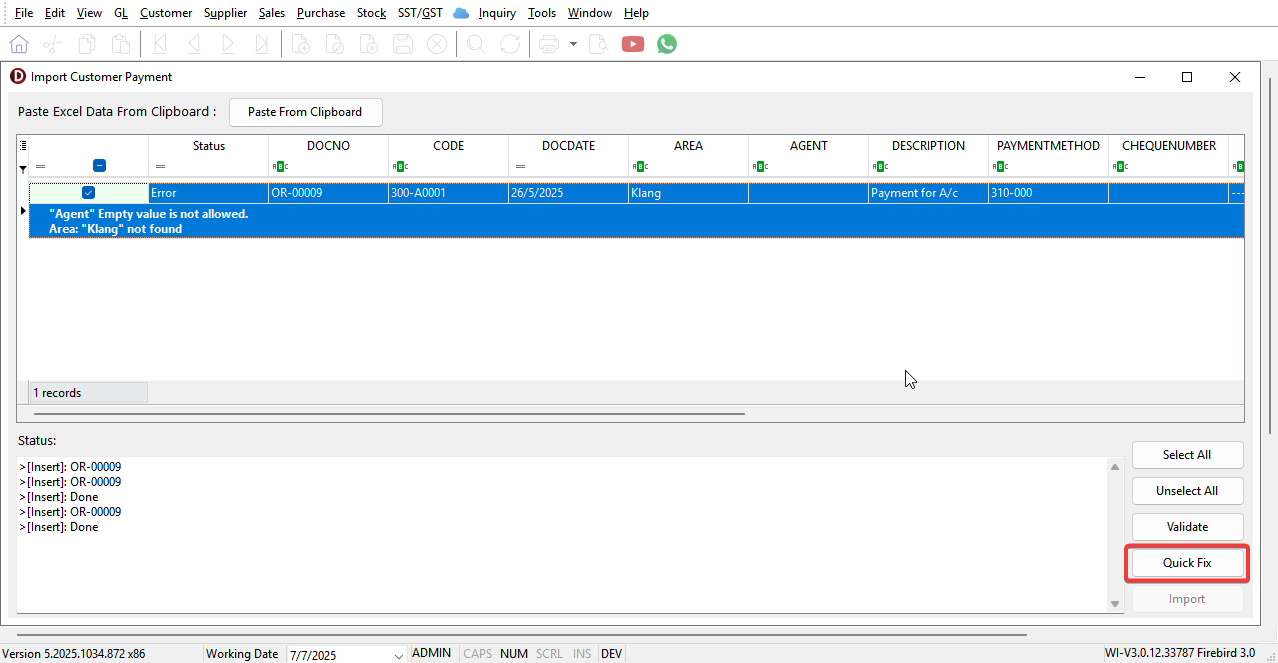Collapse the error detail row arrow
Viewport: 1278px width, 663px height.
(23, 211)
